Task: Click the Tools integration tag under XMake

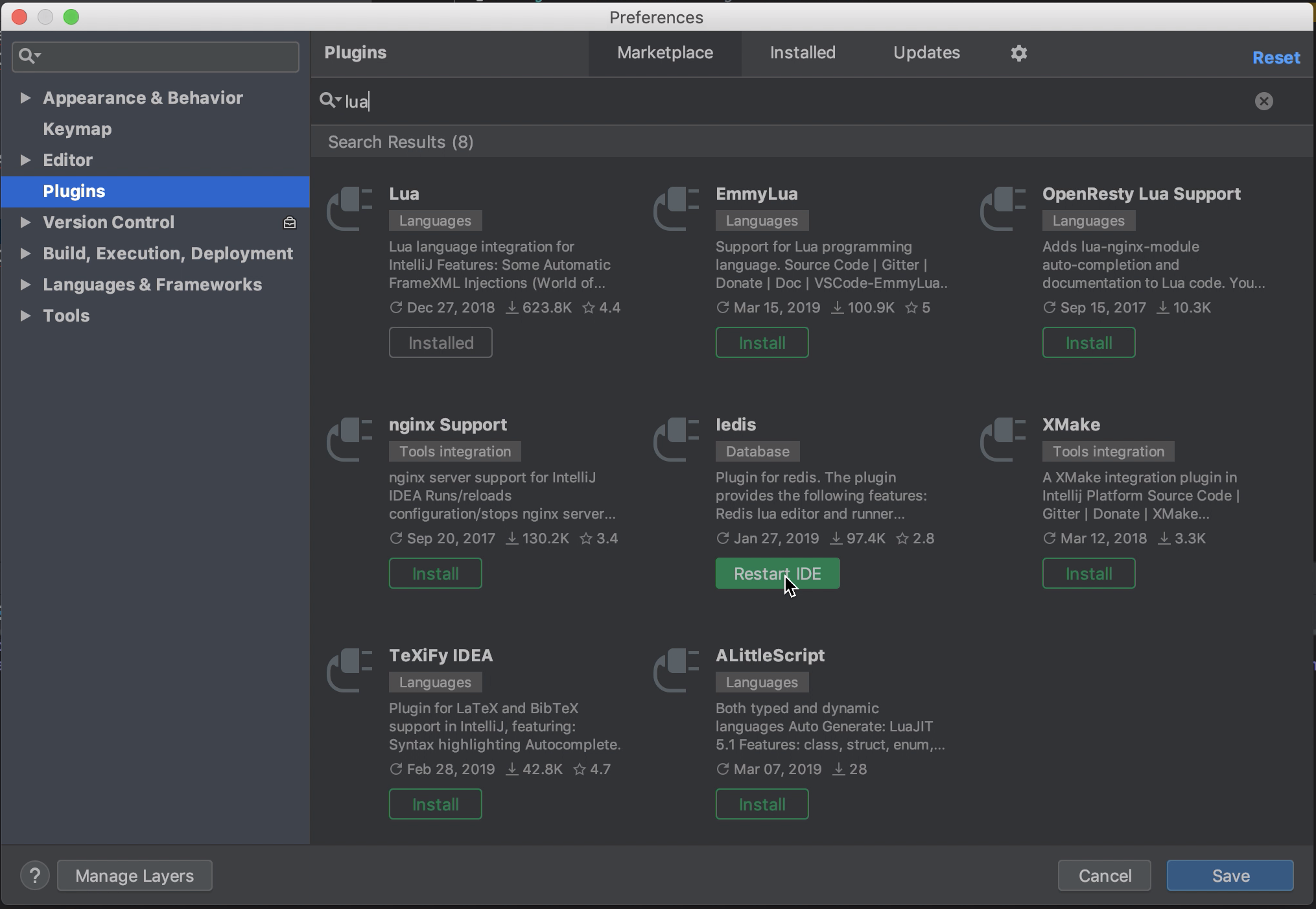Action: [x=1109, y=451]
